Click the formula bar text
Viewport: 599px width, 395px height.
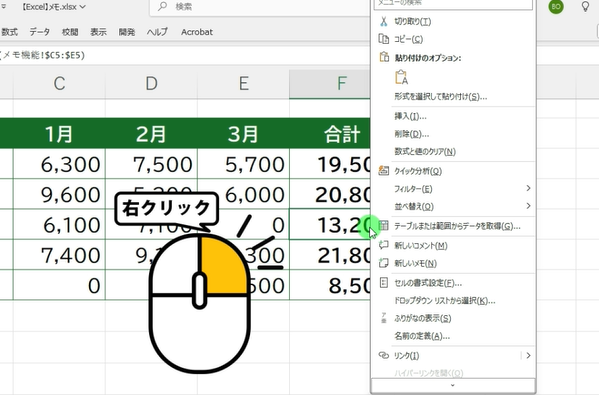(42, 55)
